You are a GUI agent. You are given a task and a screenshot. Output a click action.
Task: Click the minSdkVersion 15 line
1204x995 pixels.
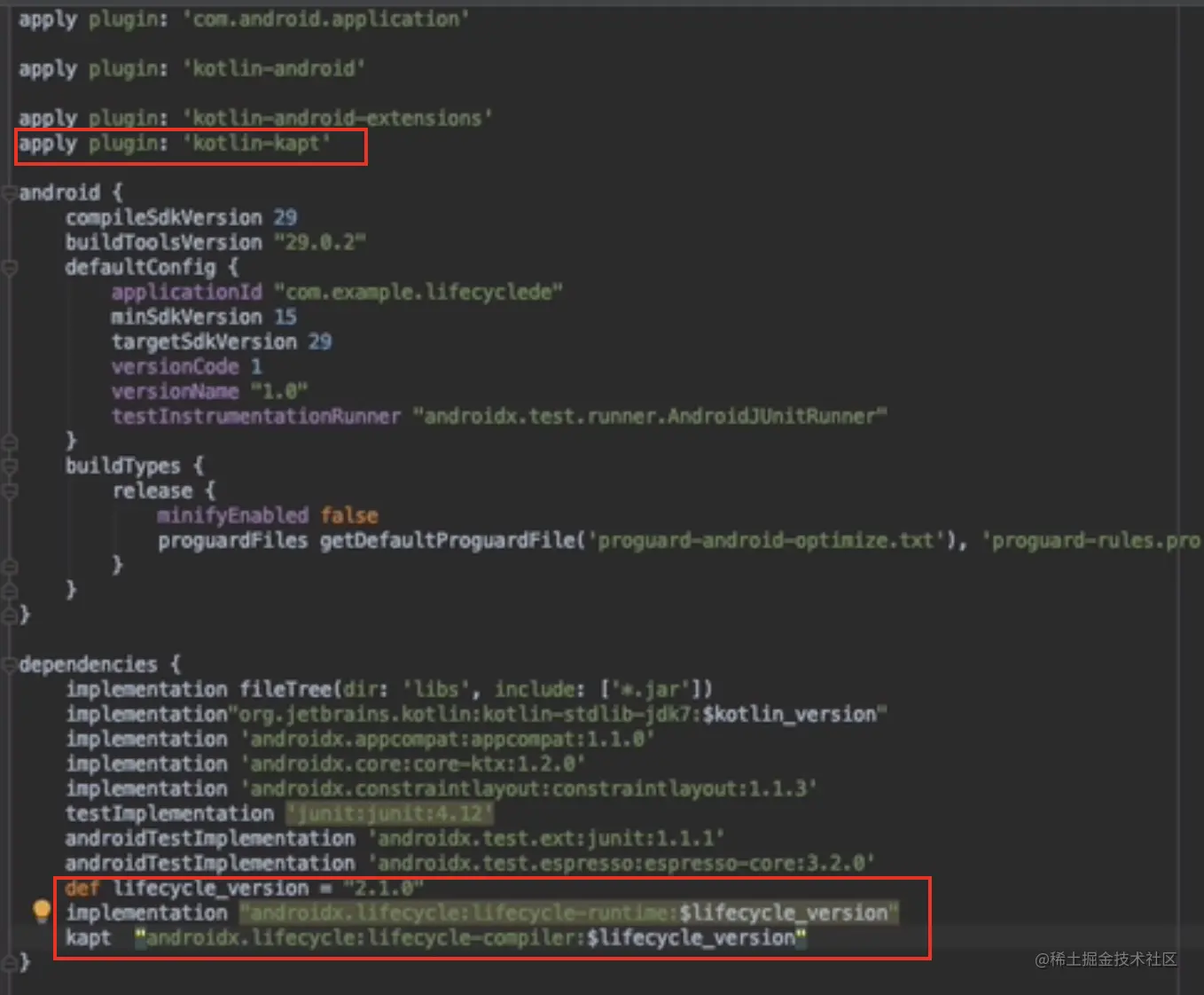click(204, 317)
